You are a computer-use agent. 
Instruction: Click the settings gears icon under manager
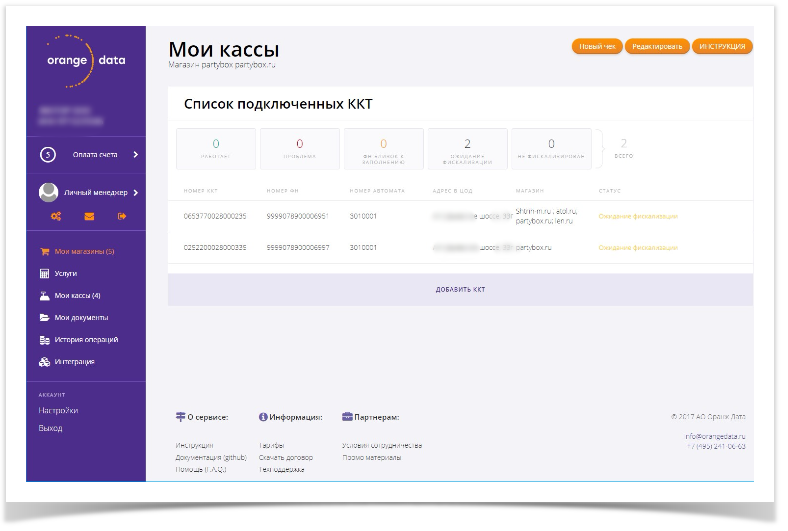coord(56,216)
